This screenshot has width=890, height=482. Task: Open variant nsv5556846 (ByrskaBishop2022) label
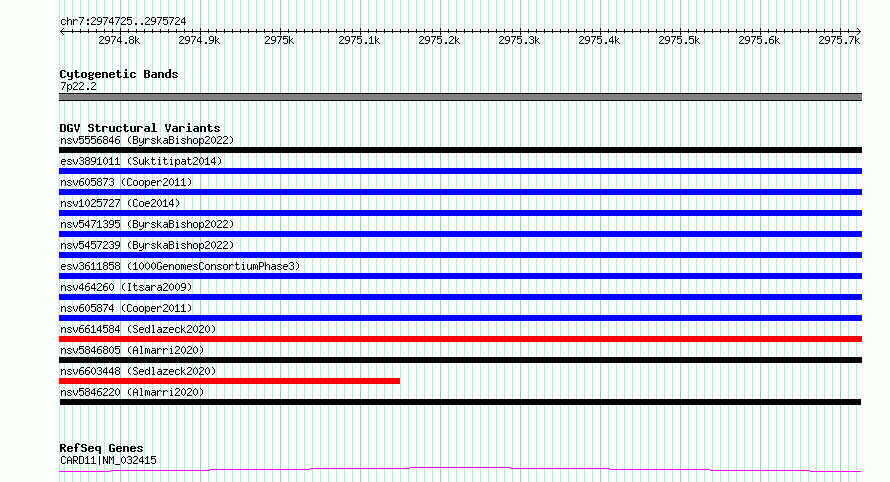click(x=147, y=140)
